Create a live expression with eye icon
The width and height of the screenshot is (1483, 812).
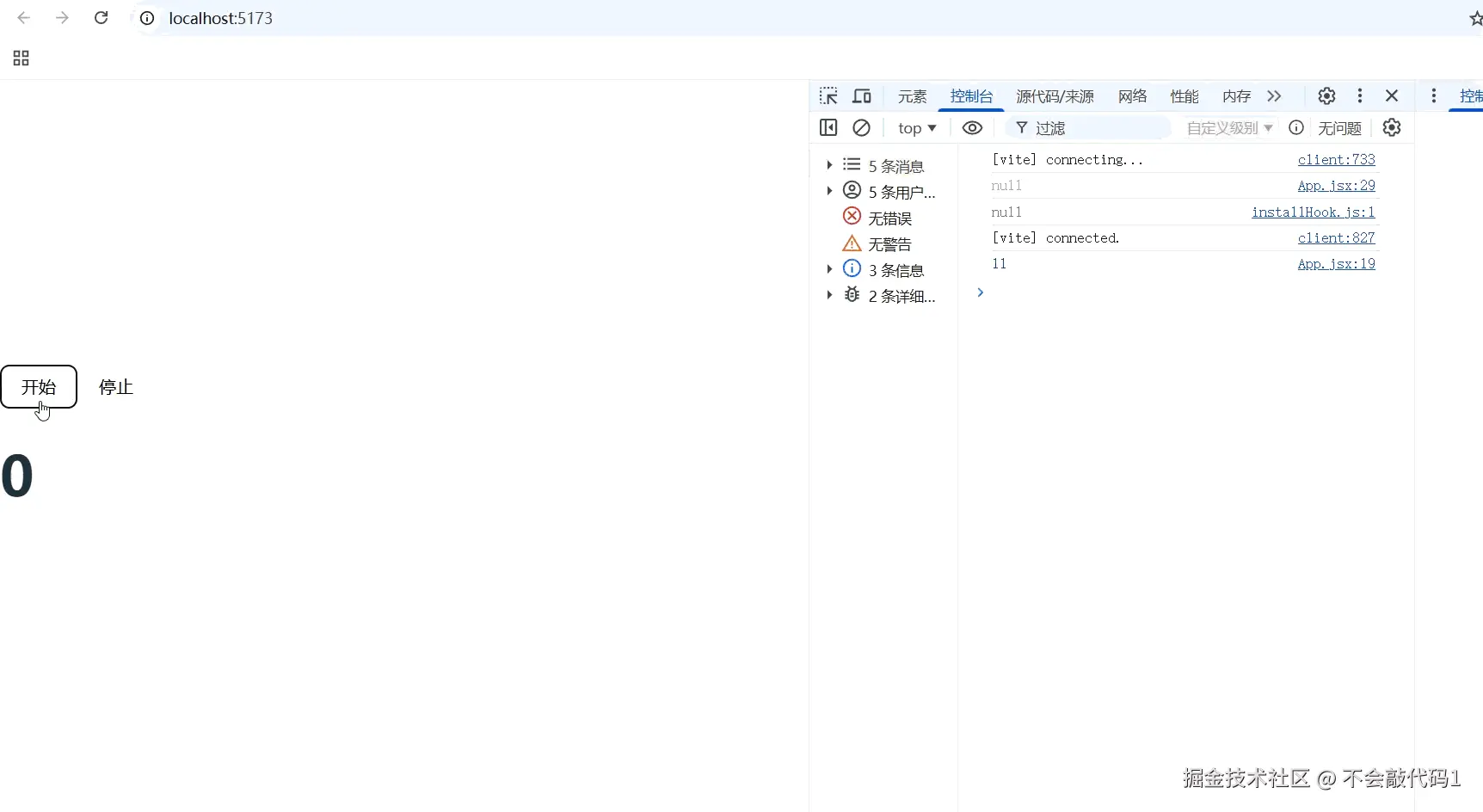coord(972,127)
